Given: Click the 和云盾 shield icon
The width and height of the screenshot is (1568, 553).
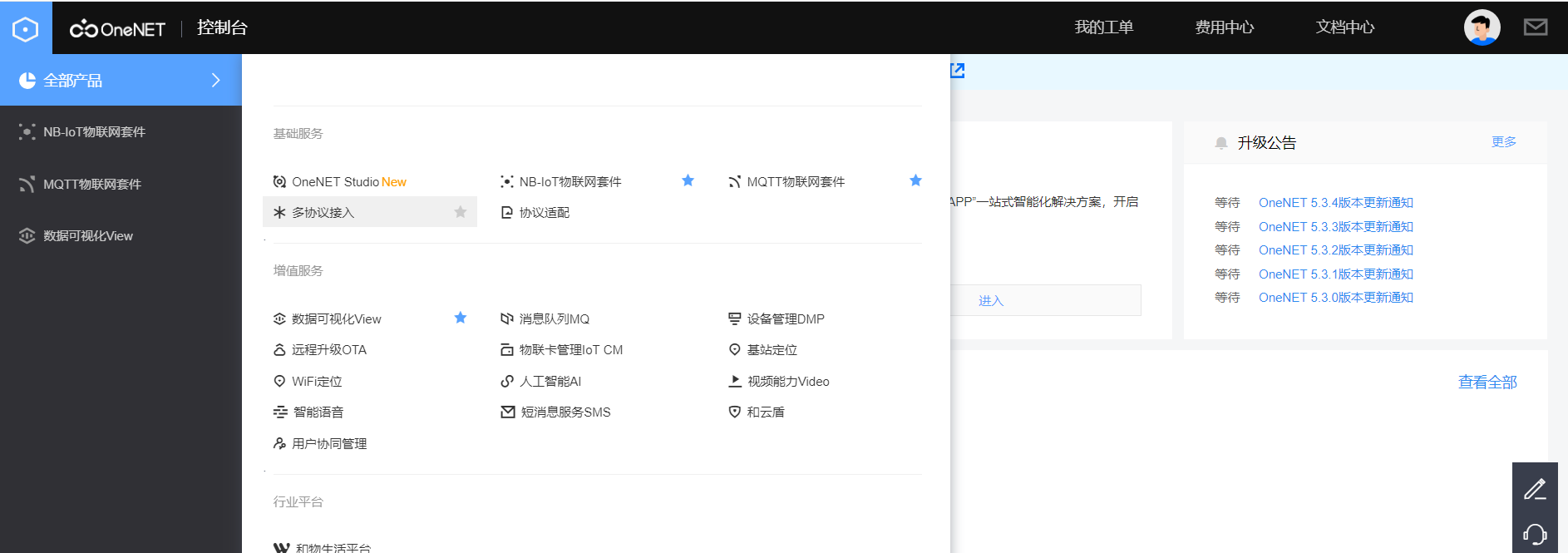Looking at the screenshot, I should pyautogui.click(x=735, y=412).
